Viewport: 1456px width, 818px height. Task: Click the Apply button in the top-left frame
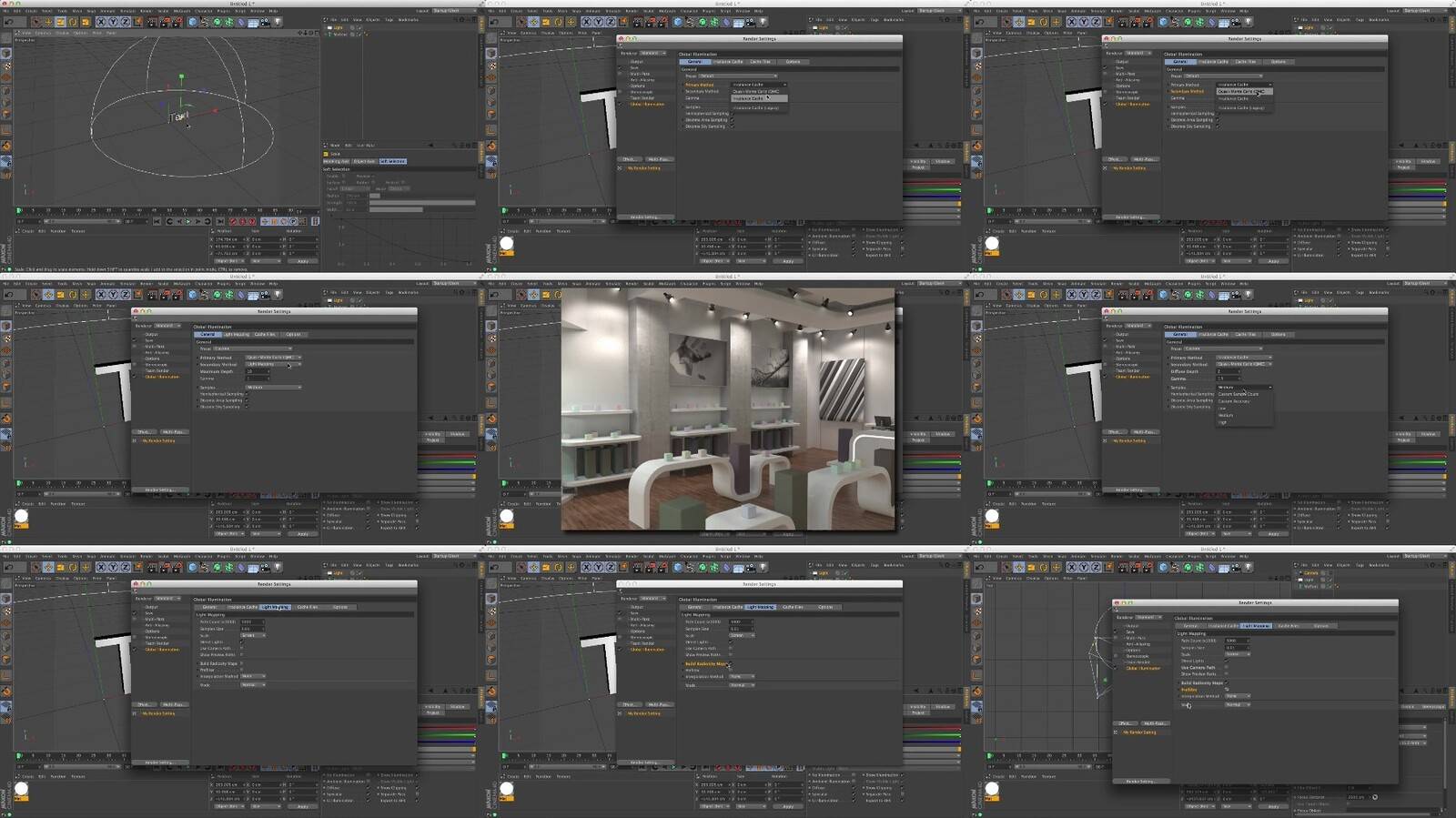click(303, 261)
